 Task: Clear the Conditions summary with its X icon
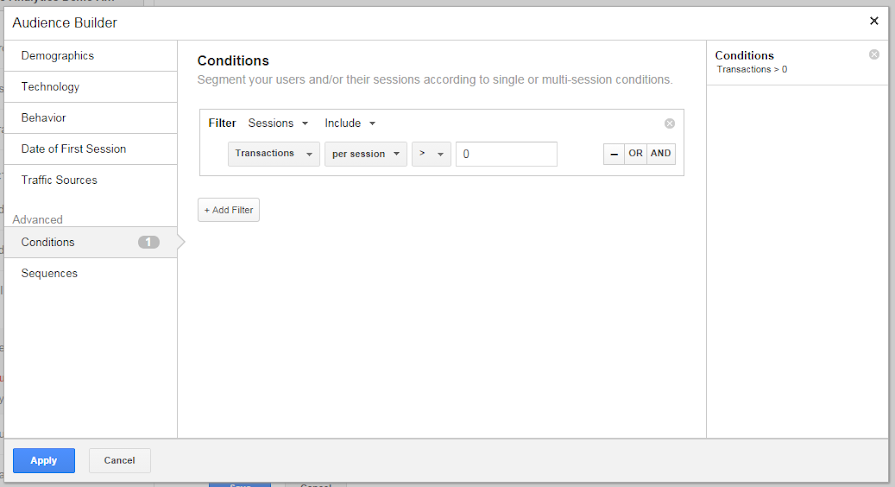[874, 55]
